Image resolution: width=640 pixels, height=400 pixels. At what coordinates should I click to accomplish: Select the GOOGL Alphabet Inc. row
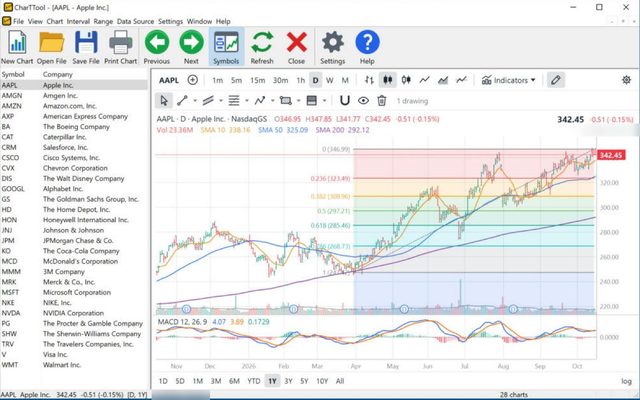[x=74, y=189]
